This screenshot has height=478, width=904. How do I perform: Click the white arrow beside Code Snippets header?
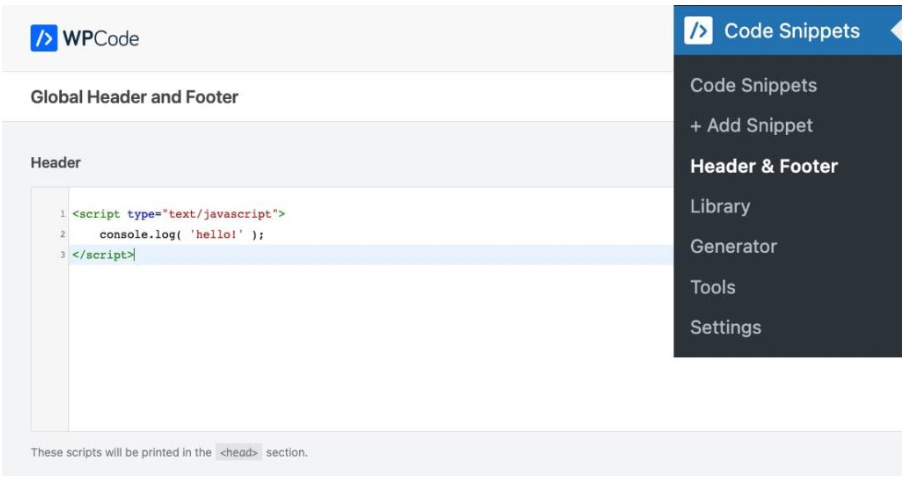pyautogui.click(x=896, y=31)
